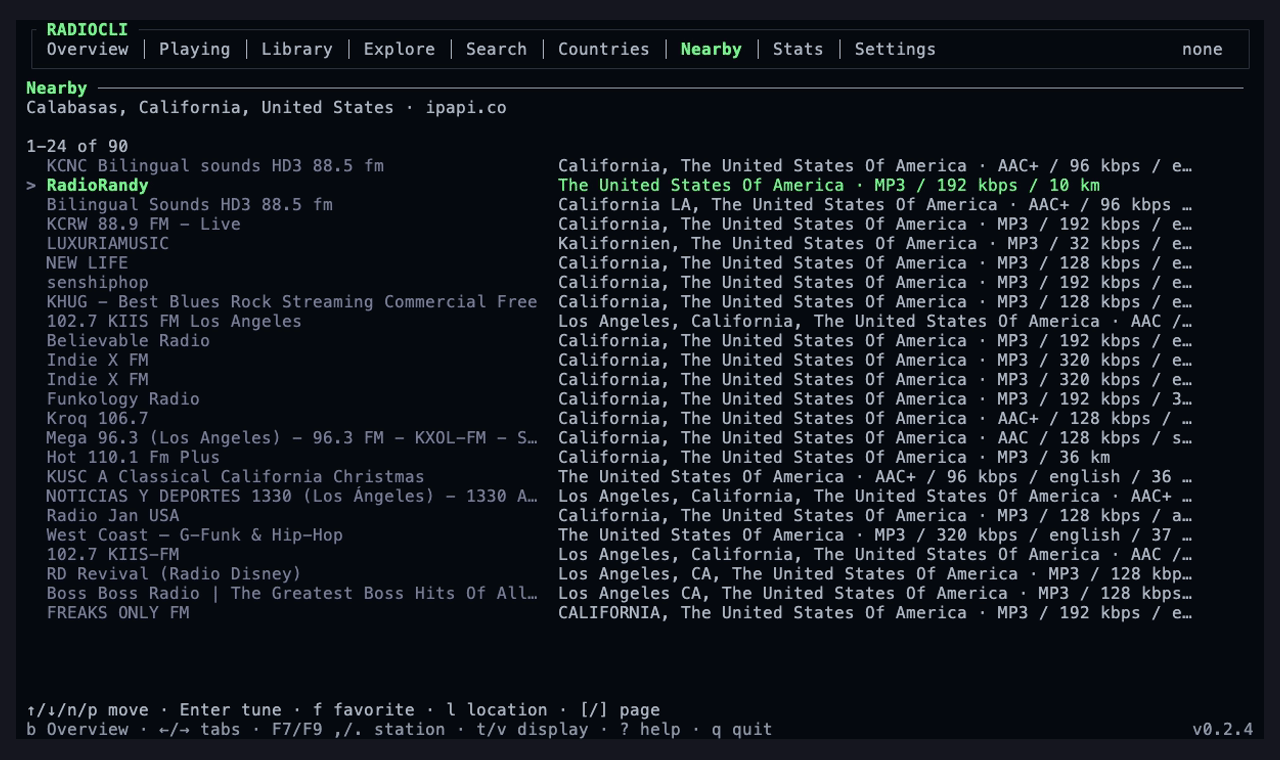Click the '? help' hint in footer
Screen dimensions: 1280x760
point(650,729)
